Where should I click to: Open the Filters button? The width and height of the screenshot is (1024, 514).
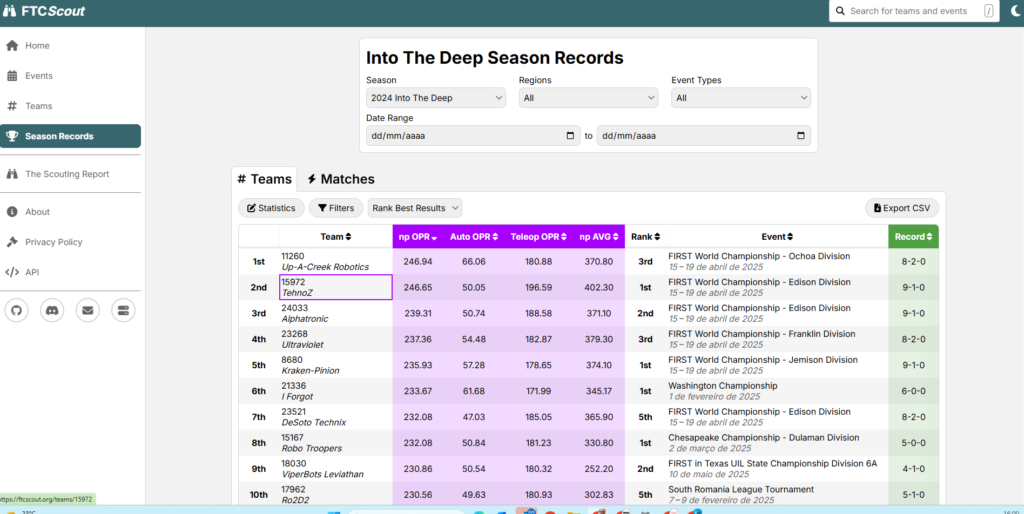pos(336,208)
